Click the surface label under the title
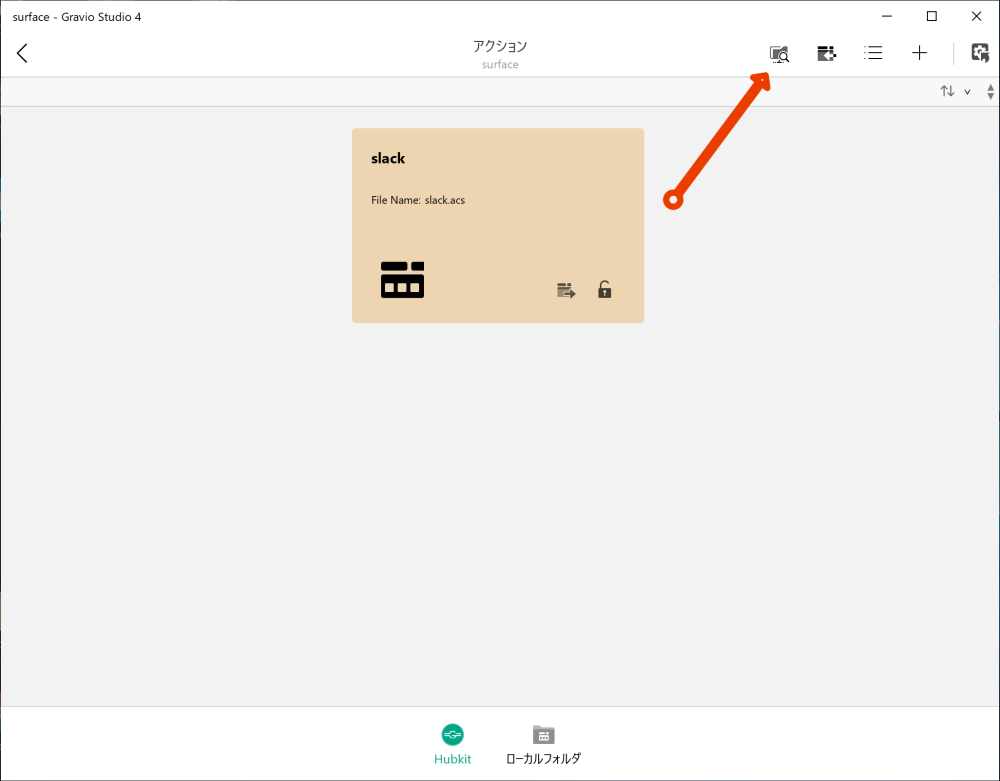 500,65
